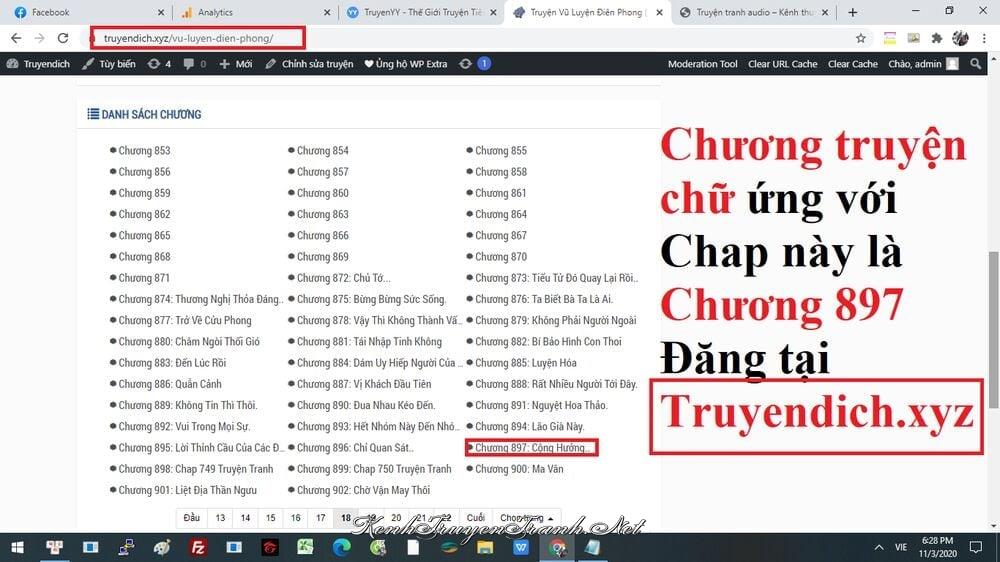The height and width of the screenshot is (562, 1000).
Task: Open Microsoft Edge from the taskbar
Action: 342,547
